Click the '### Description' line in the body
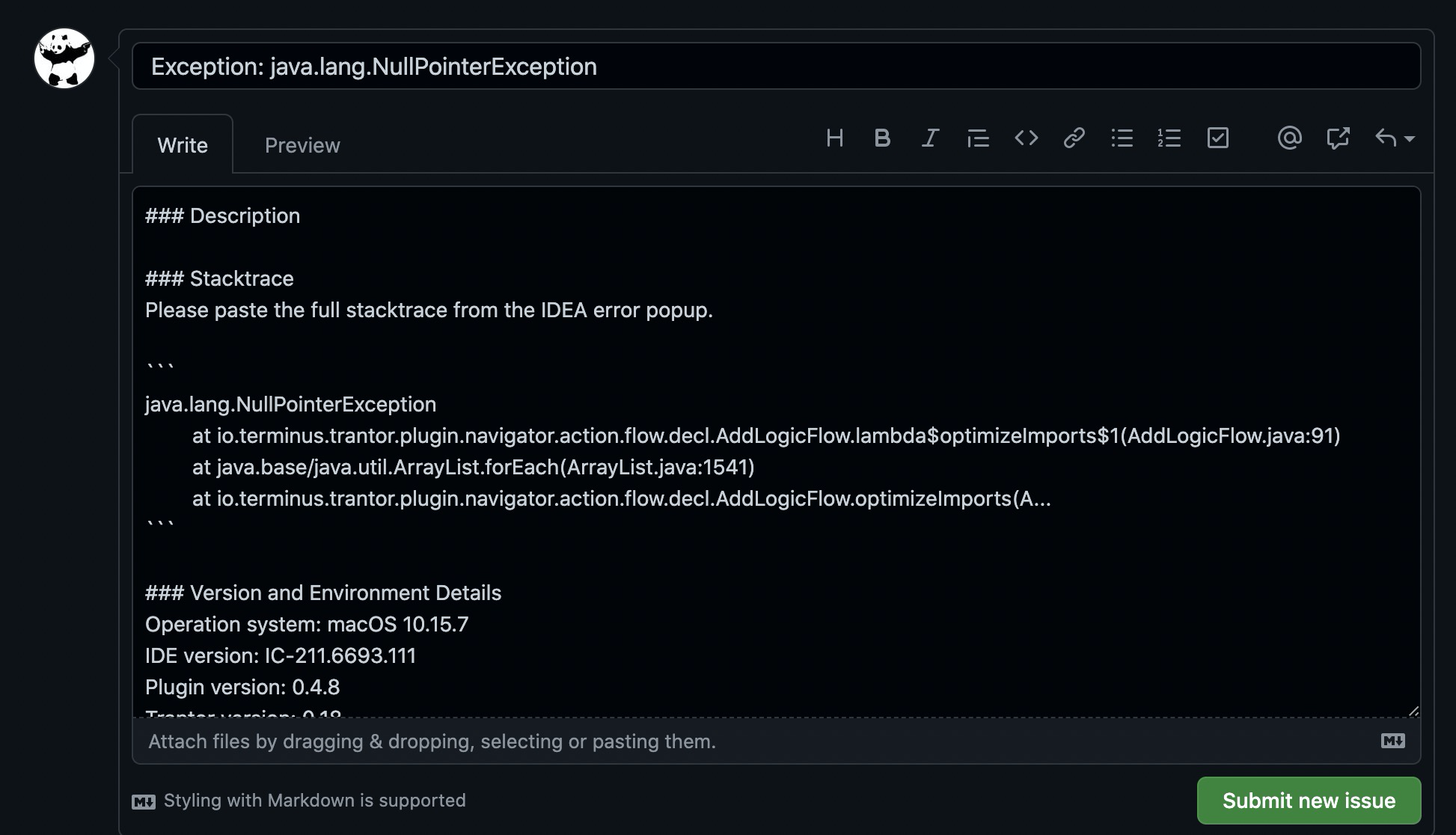Viewport: 1456px width, 835px height. pos(223,215)
